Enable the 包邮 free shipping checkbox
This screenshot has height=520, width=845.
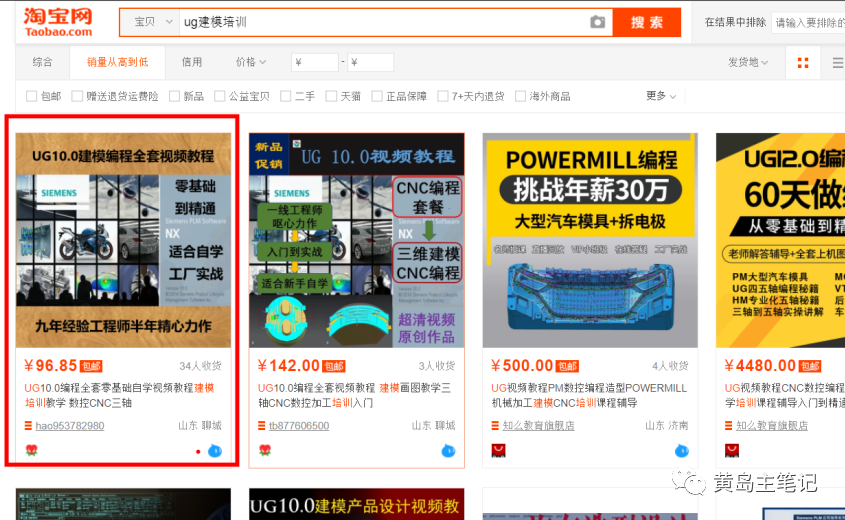tap(31, 96)
